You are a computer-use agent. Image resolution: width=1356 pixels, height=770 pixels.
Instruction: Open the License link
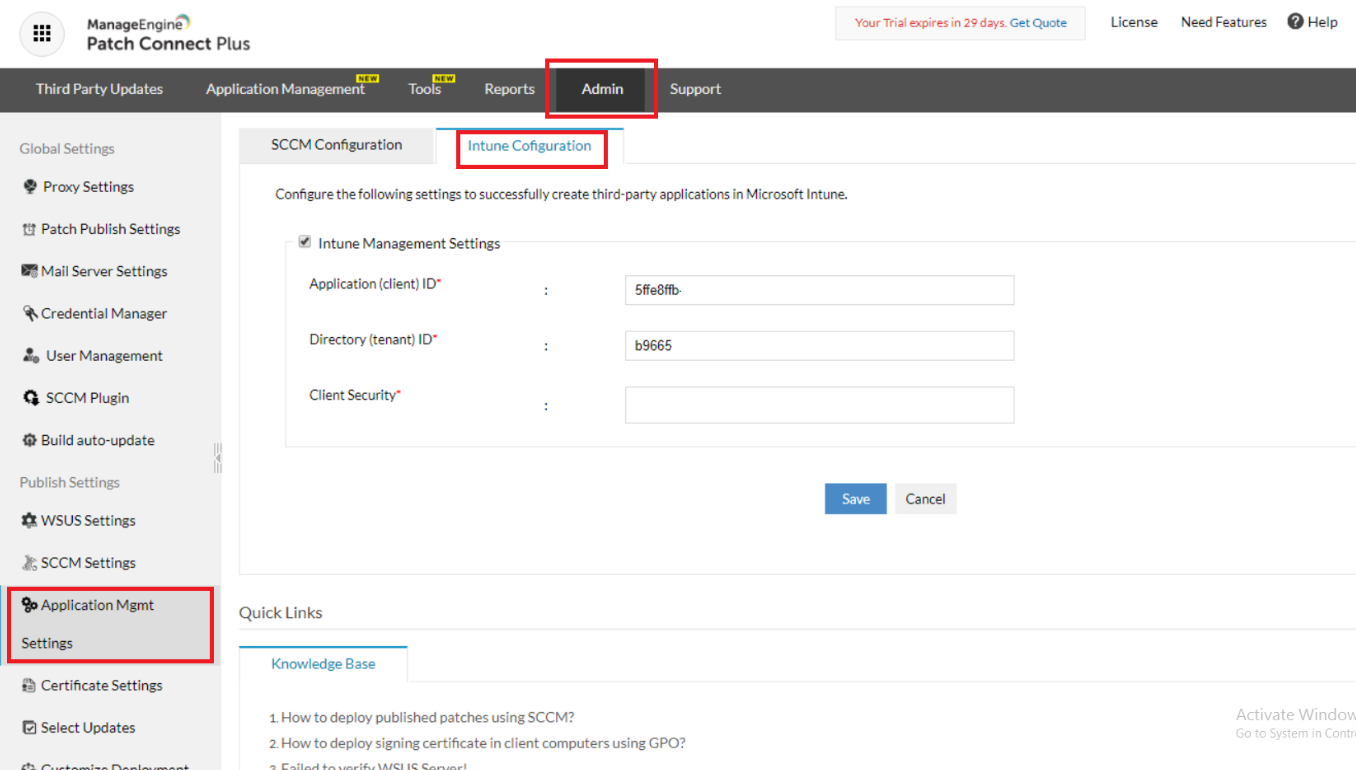coord(1134,22)
